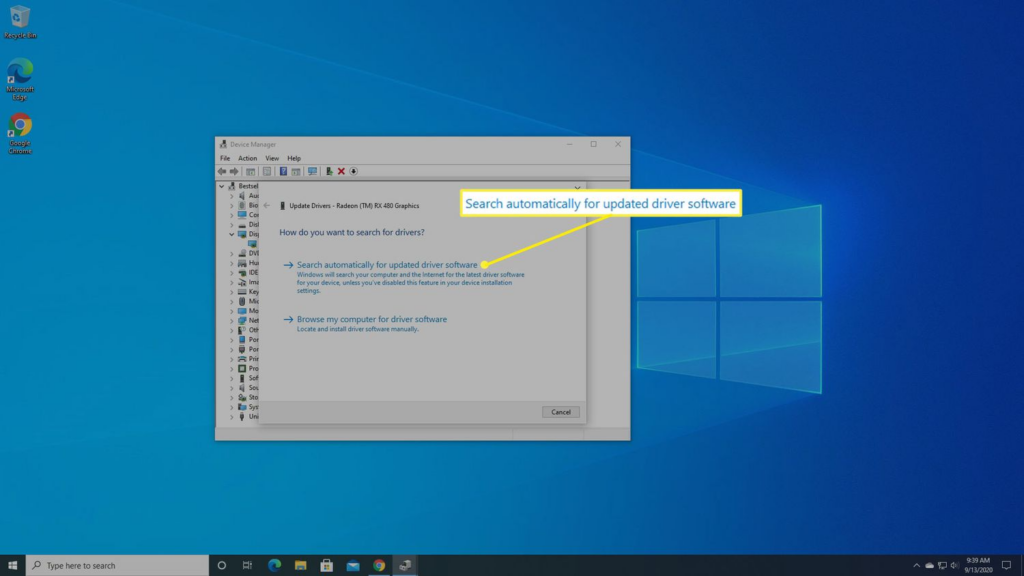Click the green Update driver toolbar icon

pos(329,171)
